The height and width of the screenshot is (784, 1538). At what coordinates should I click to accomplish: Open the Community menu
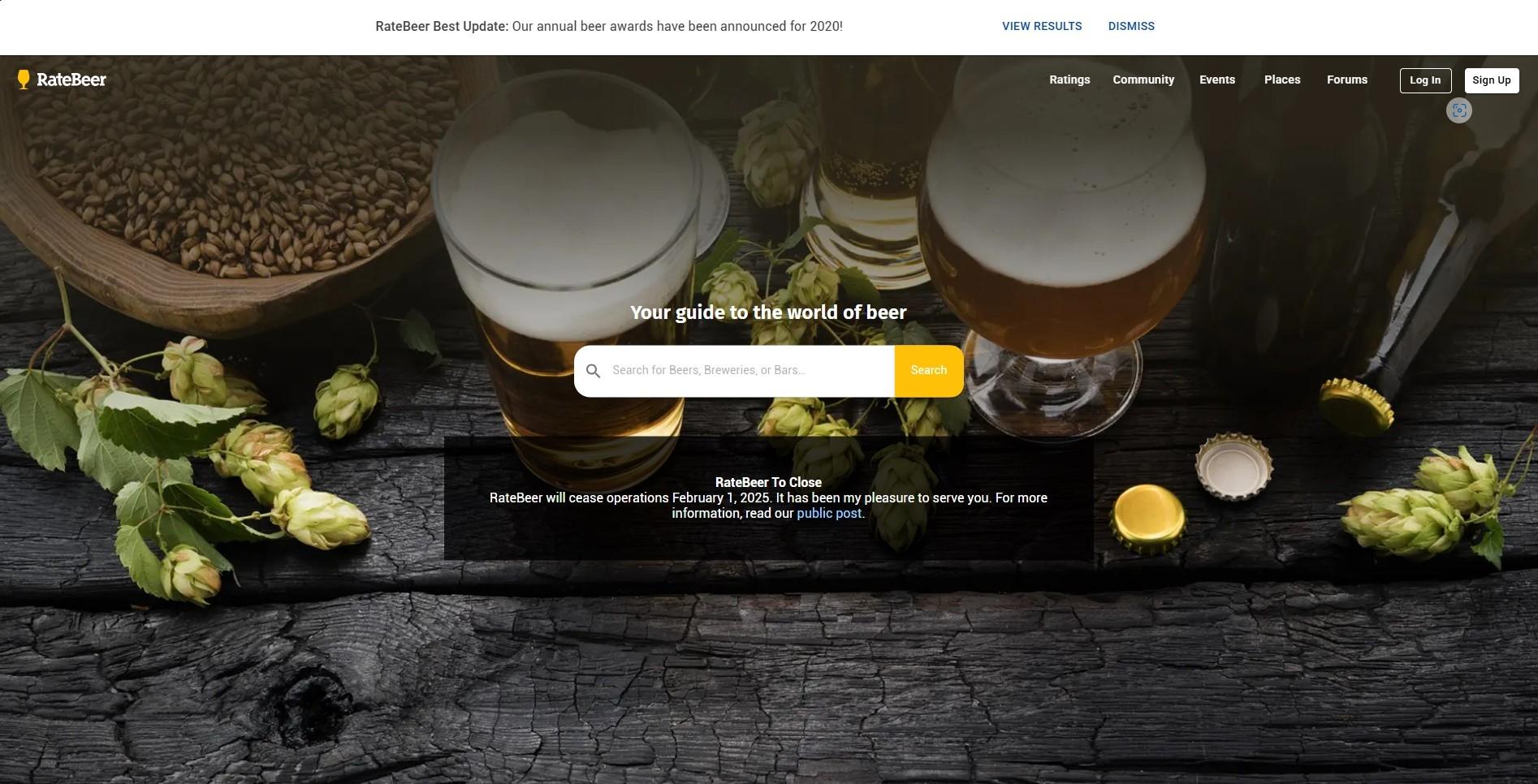pos(1143,80)
